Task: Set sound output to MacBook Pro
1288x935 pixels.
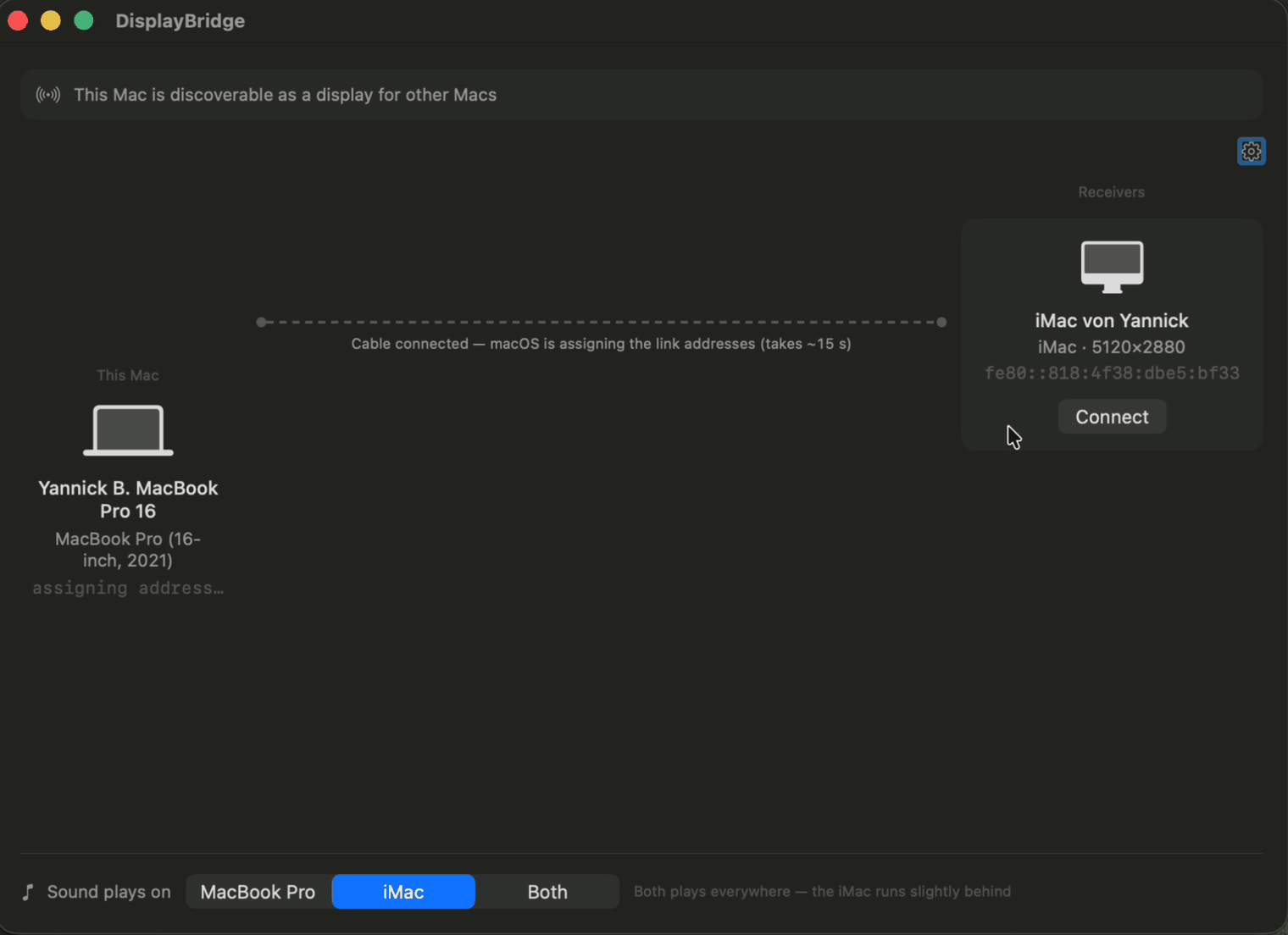Action: [x=258, y=892]
